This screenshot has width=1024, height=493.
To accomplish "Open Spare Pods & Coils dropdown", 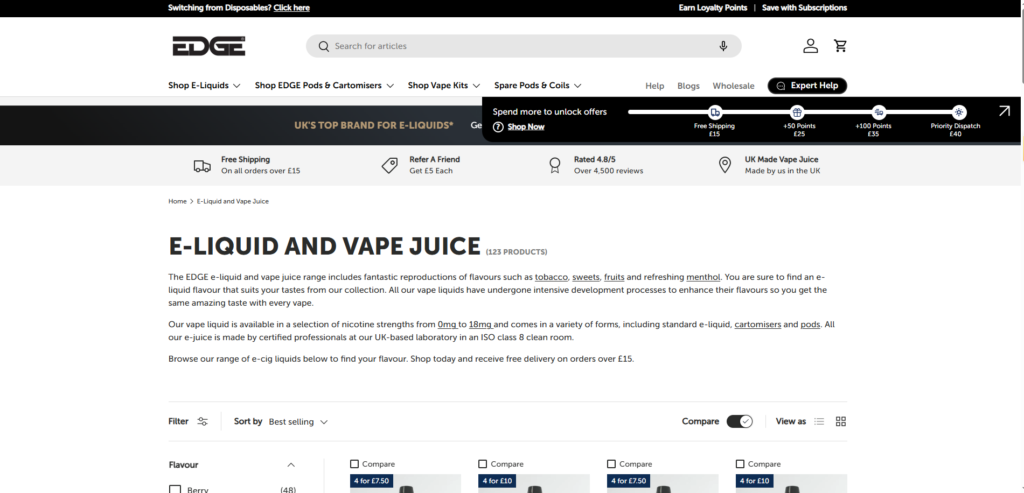I will [x=537, y=86].
